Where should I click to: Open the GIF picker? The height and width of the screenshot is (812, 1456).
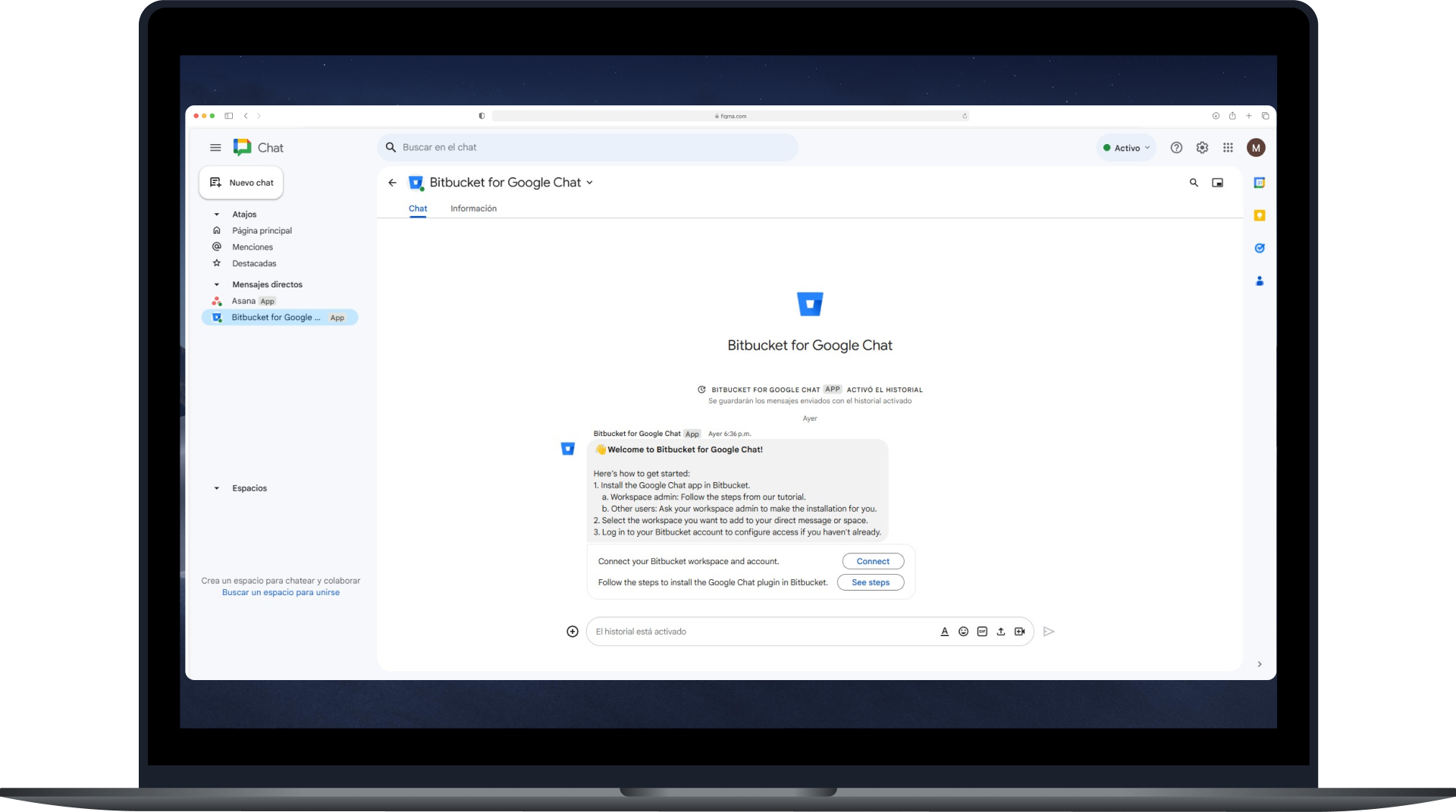click(x=982, y=632)
